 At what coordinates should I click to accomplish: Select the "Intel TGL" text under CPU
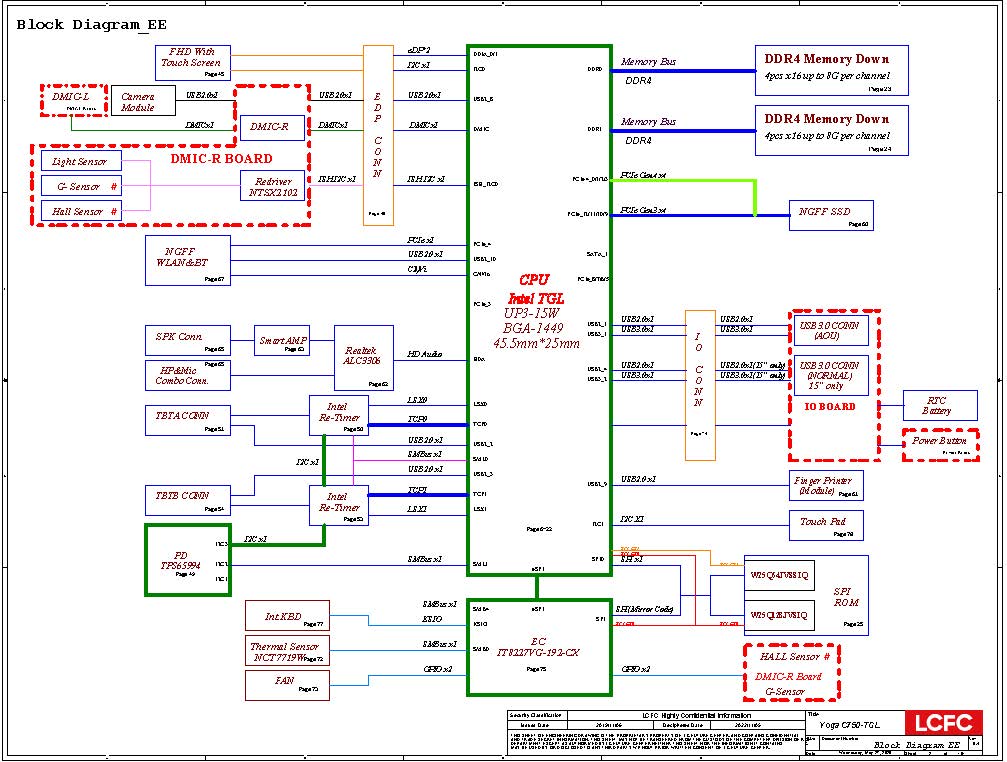[x=536, y=299]
